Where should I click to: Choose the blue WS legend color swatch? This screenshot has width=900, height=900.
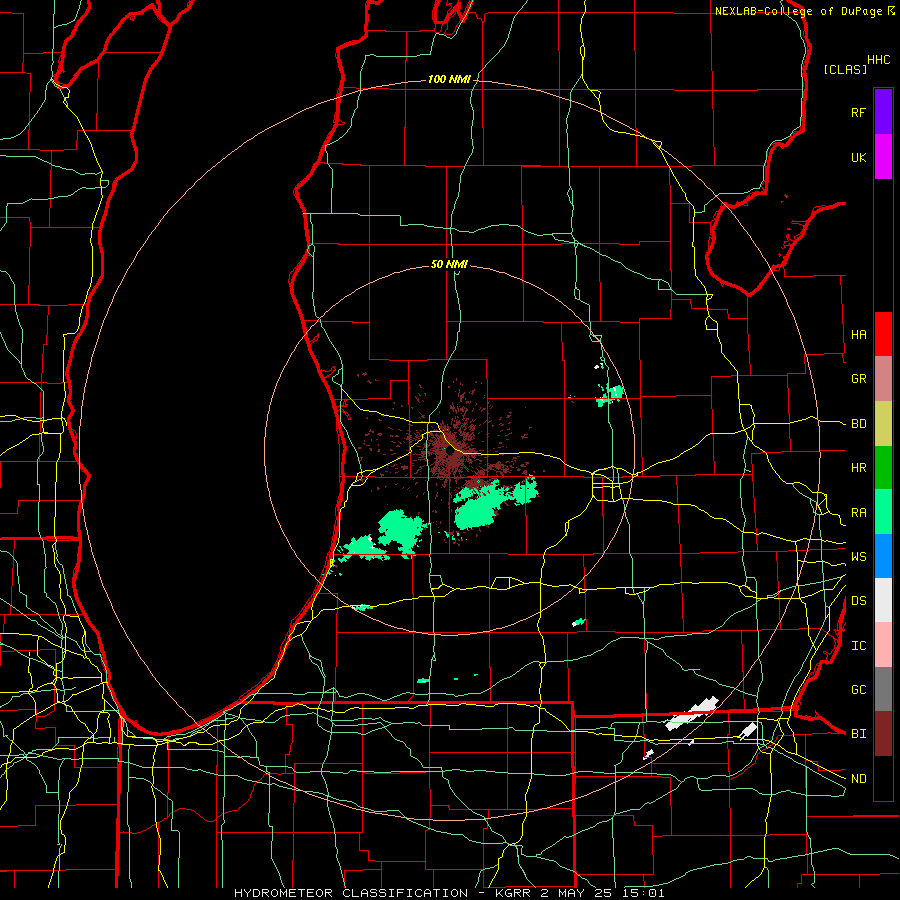883,556
